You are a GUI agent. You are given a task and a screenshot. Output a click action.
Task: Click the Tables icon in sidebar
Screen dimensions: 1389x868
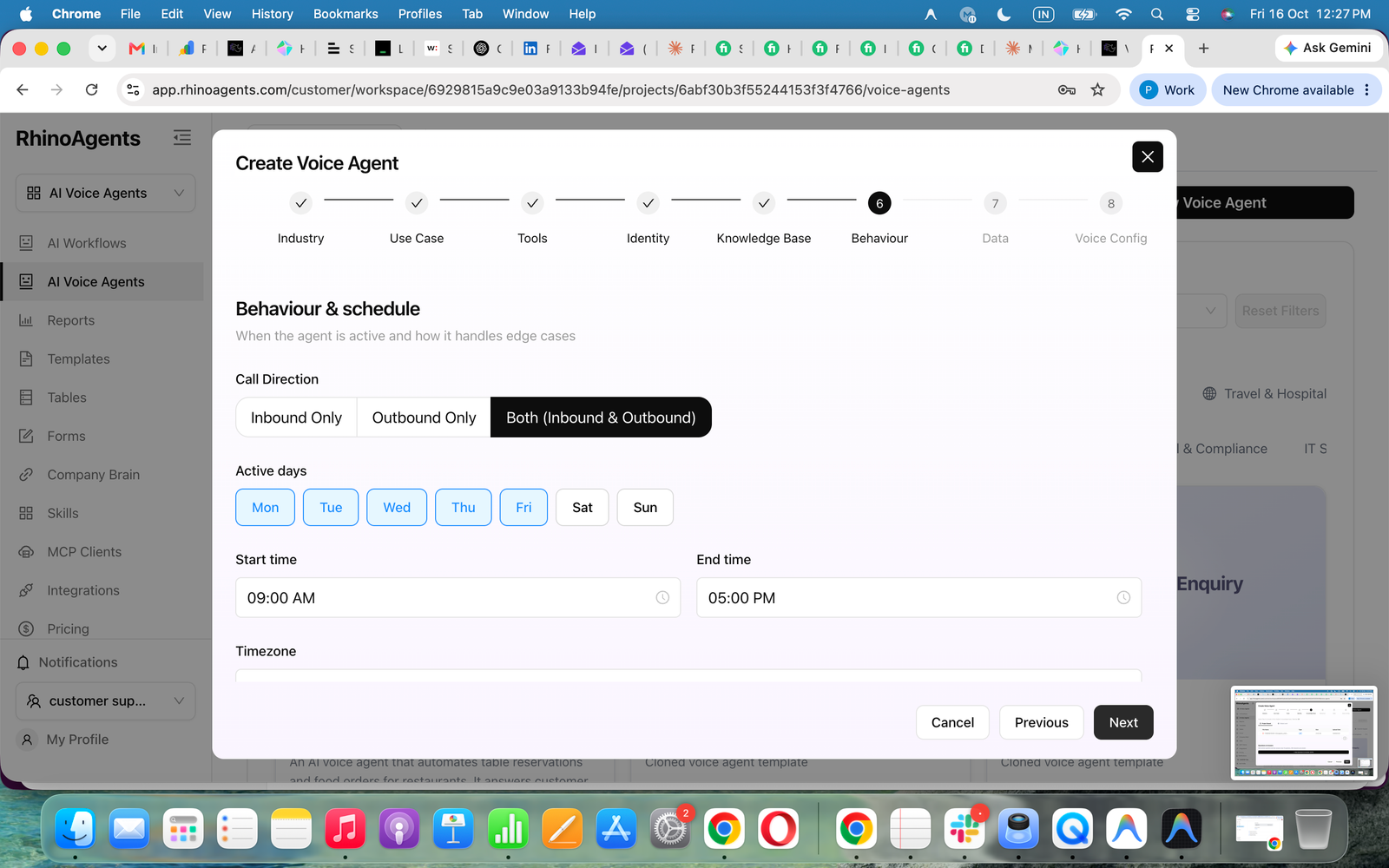coord(26,398)
